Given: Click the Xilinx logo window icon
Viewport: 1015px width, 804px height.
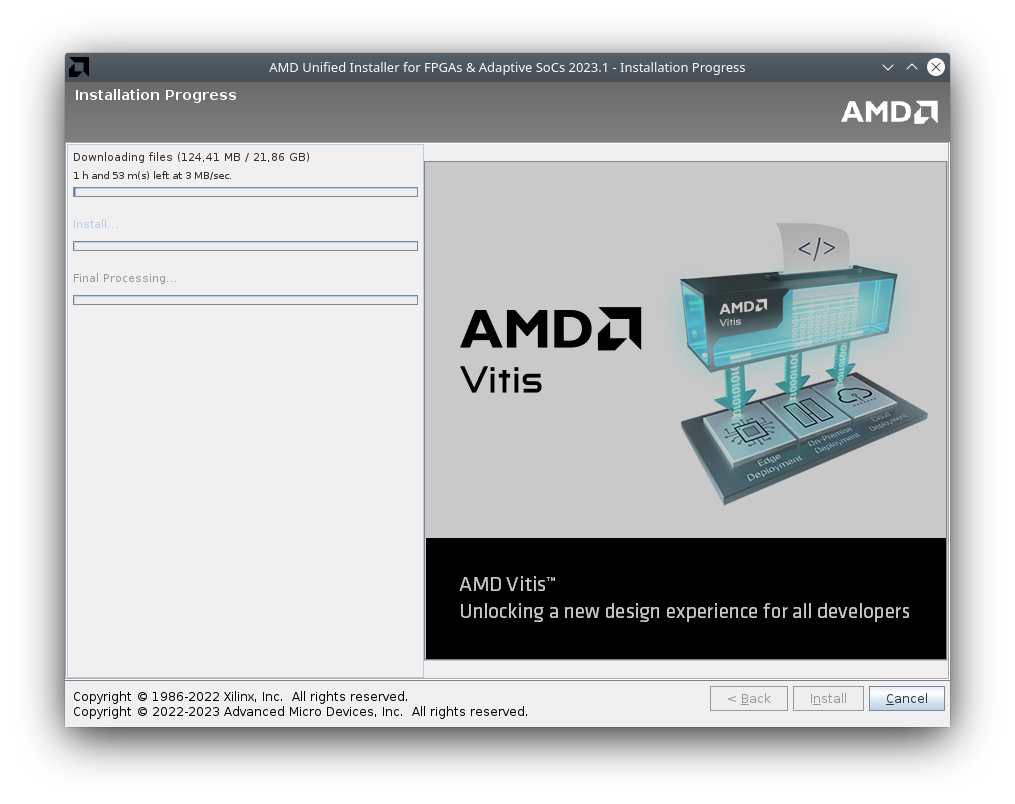Looking at the screenshot, I should coord(78,67).
